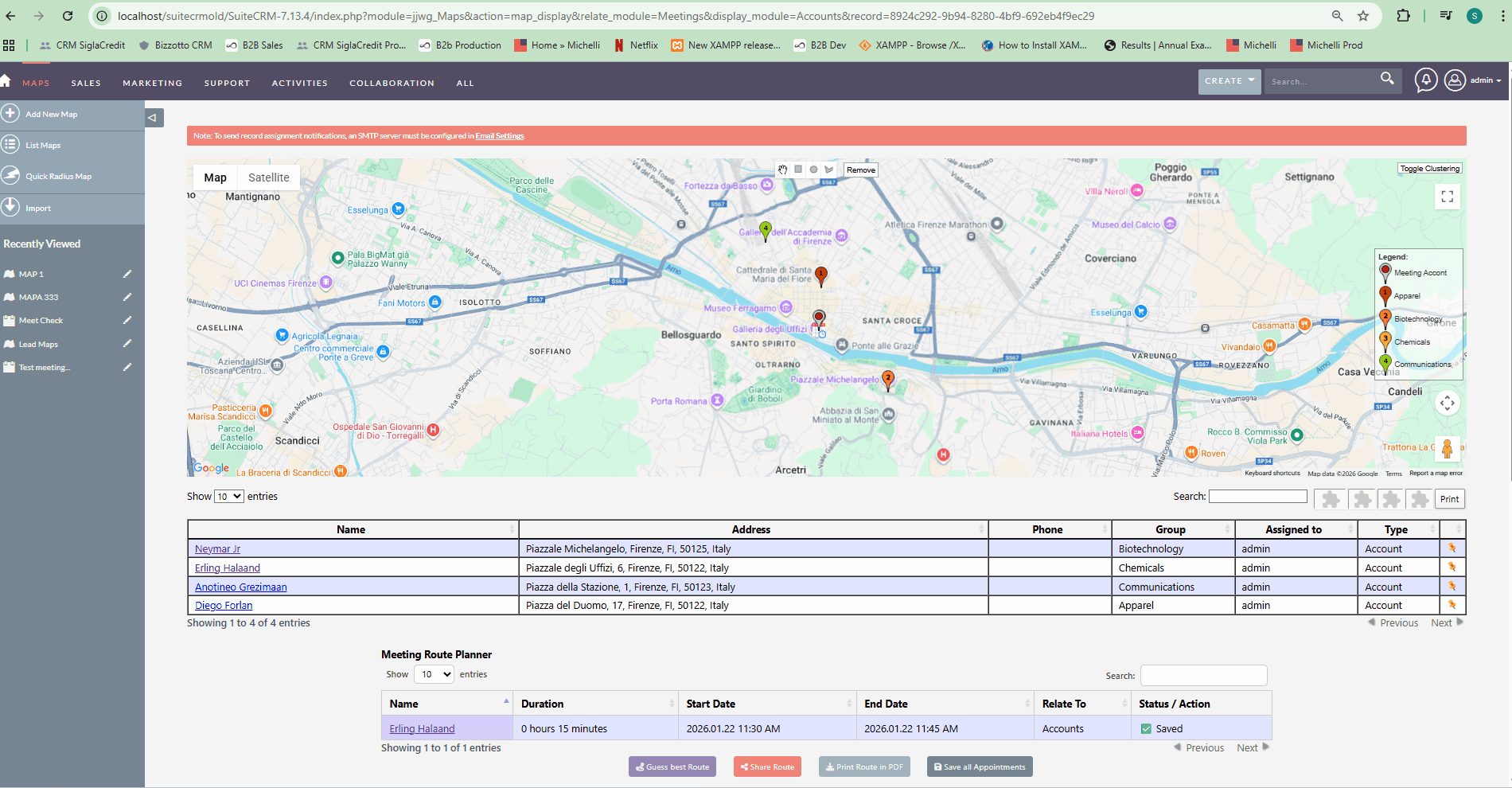The height and width of the screenshot is (788, 1512).
Task: Click the edit pencil next to MAPA 333
Action: (x=127, y=297)
